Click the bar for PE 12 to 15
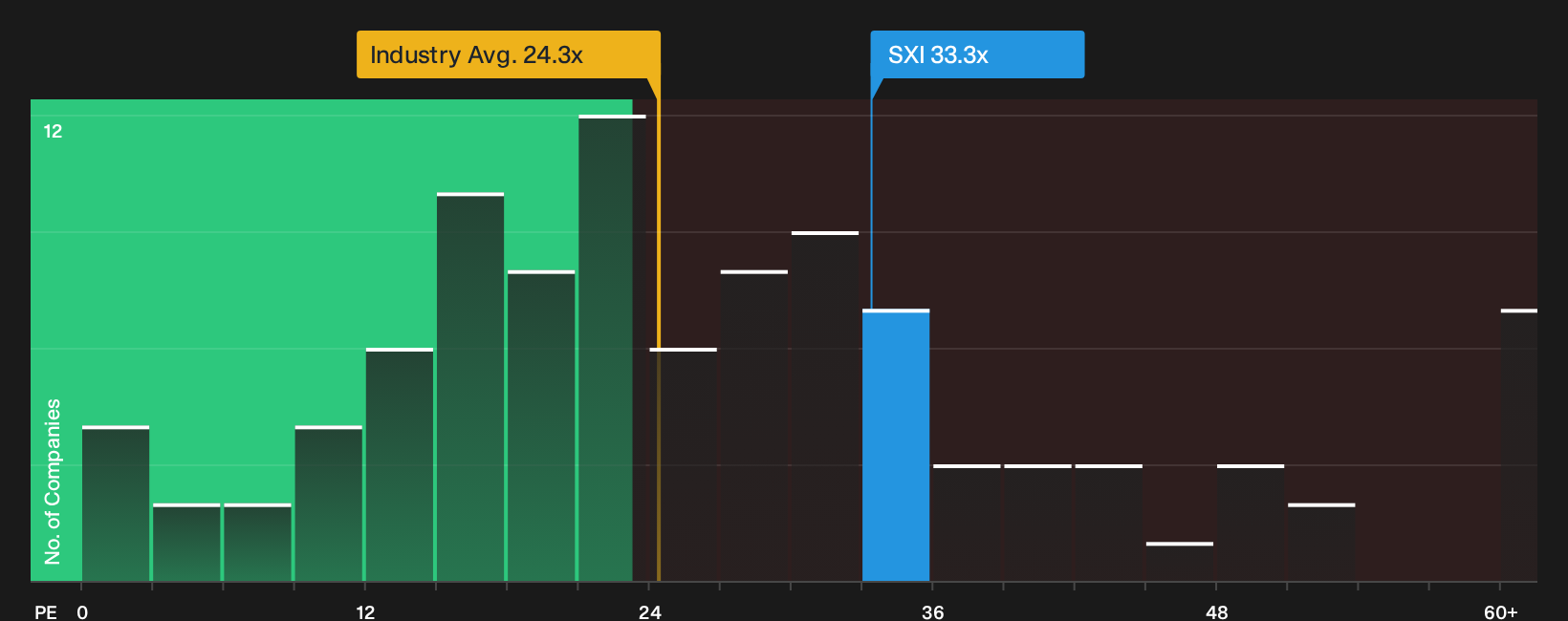 (x=400, y=464)
